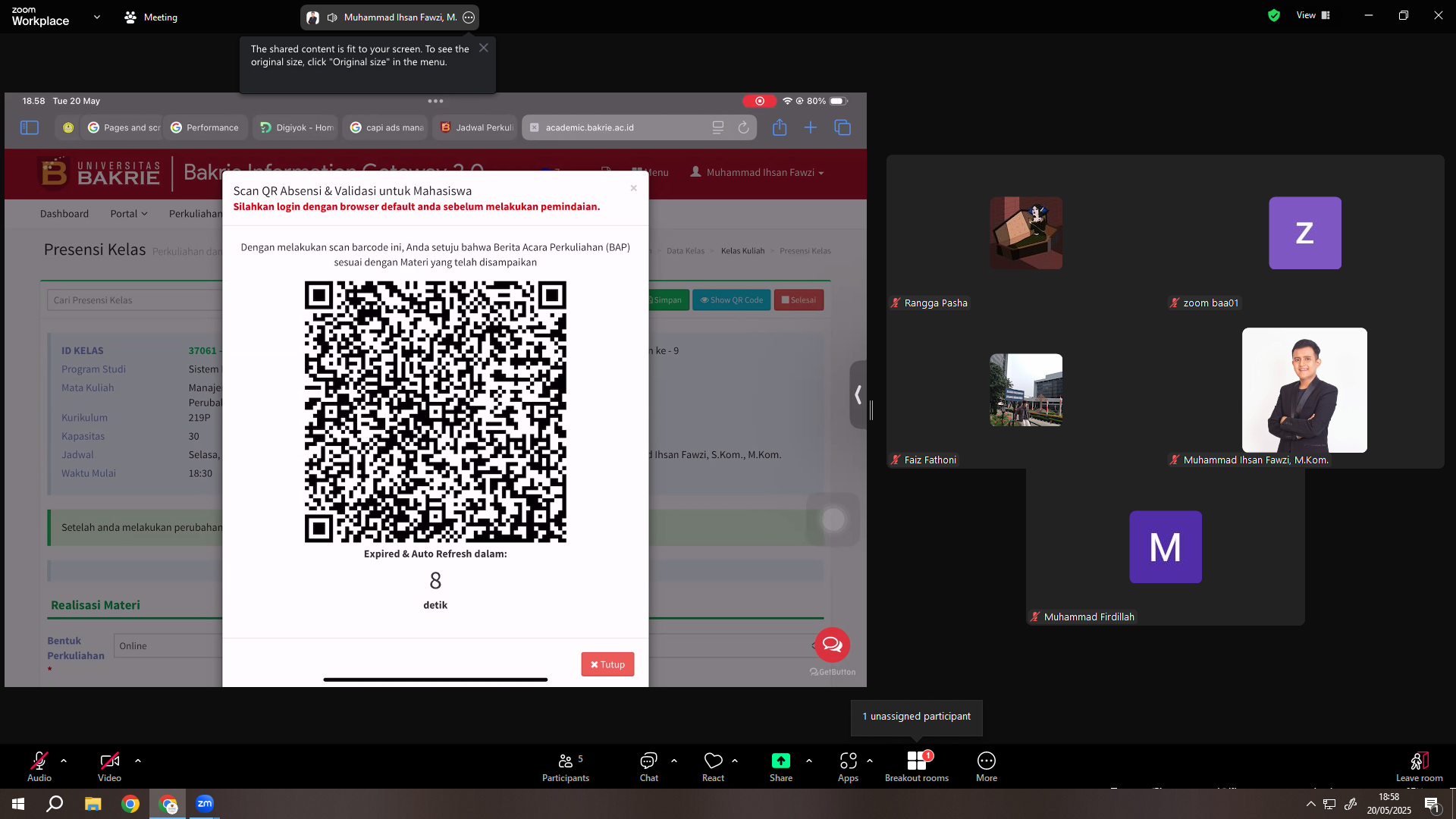
Task: Open Zoom Apps panel
Action: coord(848,767)
